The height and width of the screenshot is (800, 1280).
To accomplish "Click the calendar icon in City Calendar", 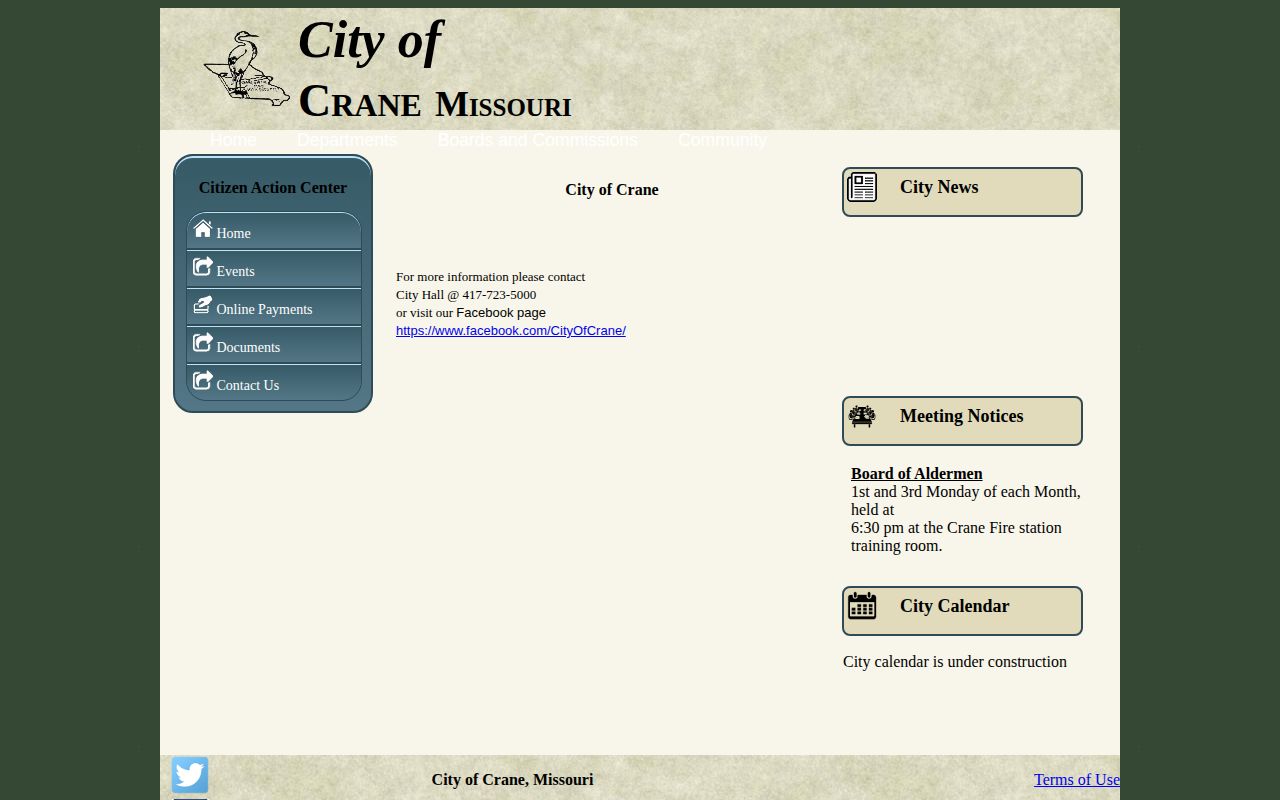I will click(x=862, y=606).
